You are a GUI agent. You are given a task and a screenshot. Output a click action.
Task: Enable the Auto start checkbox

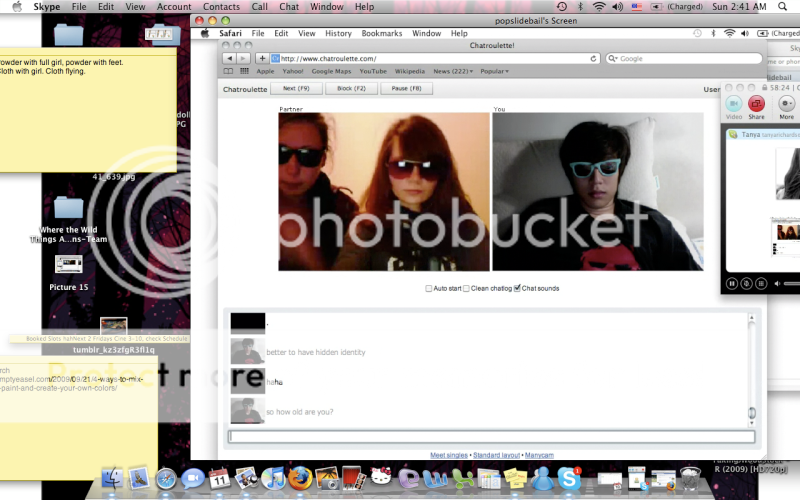pos(429,288)
